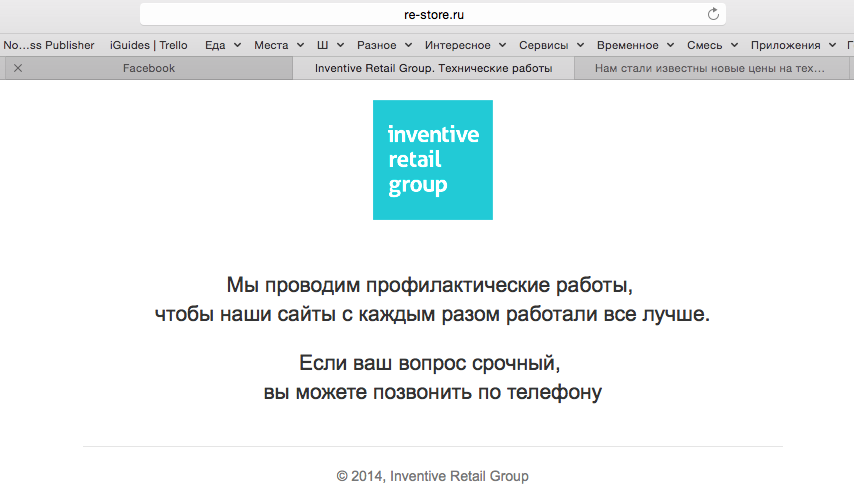Screen dimensions: 854x500
Task: Open the iGuides | Trello bookmark
Action: (x=149, y=45)
